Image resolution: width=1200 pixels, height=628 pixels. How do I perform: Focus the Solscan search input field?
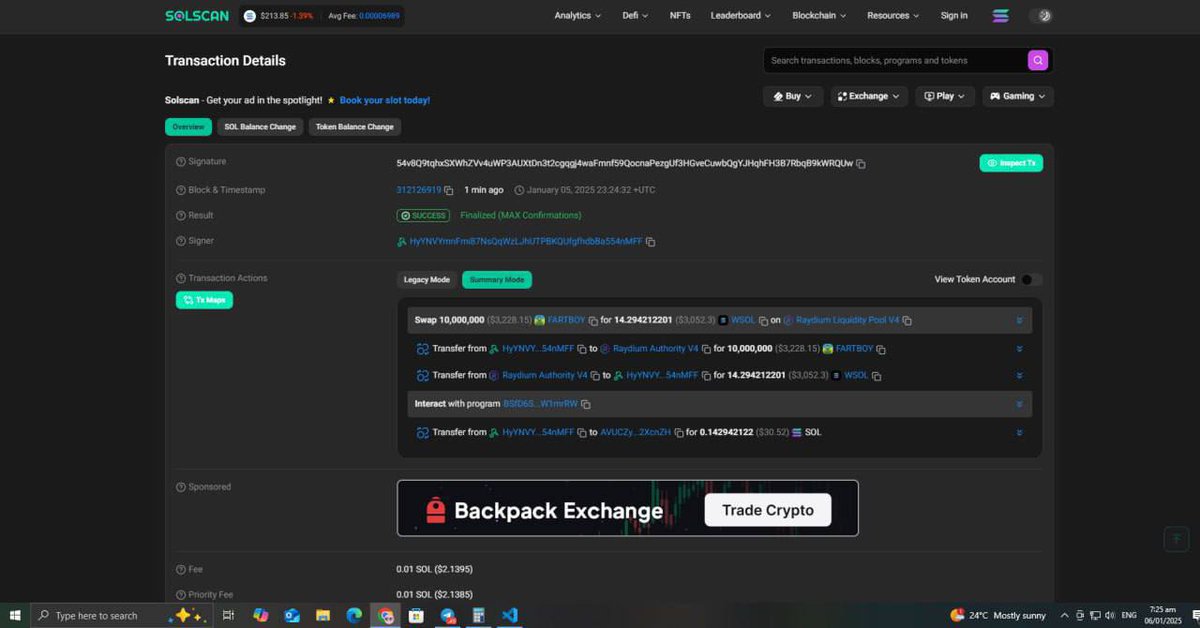pyautogui.click(x=895, y=60)
